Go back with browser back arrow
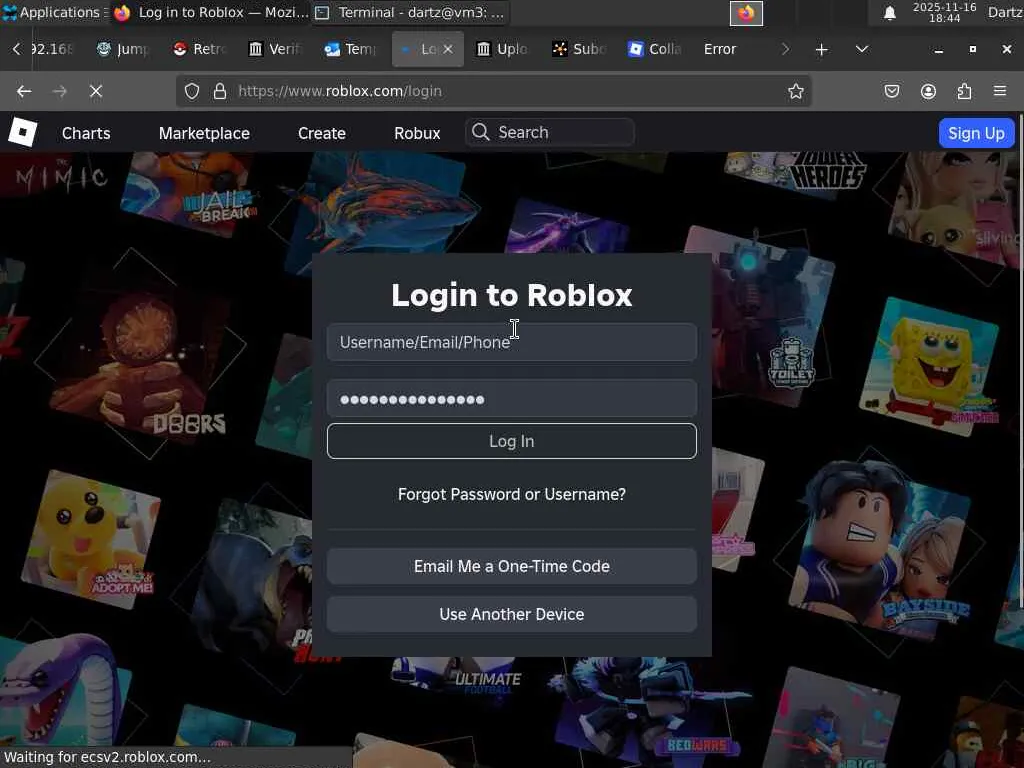 pos(24,91)
